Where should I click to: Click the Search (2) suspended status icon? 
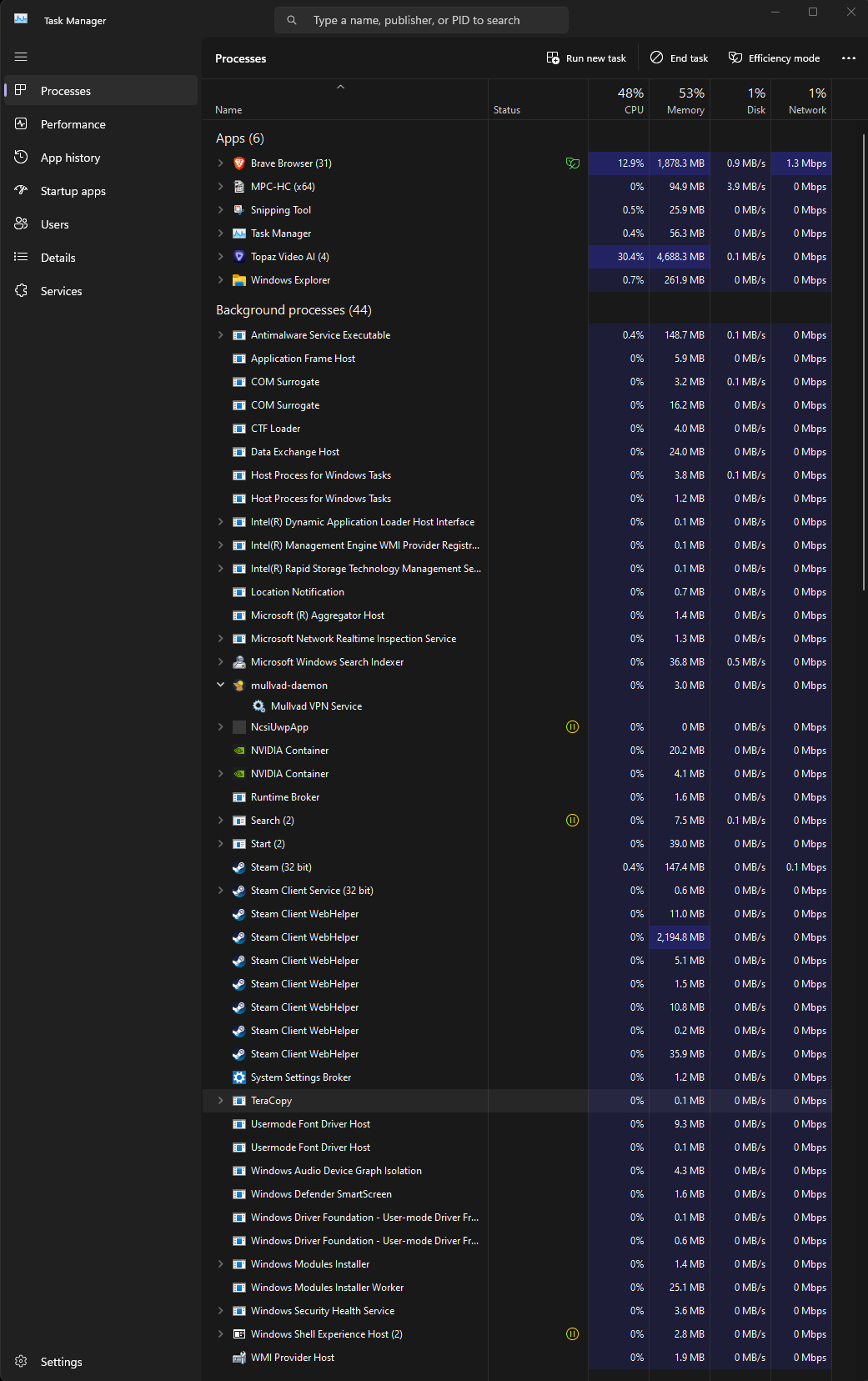tap(572, 821)
